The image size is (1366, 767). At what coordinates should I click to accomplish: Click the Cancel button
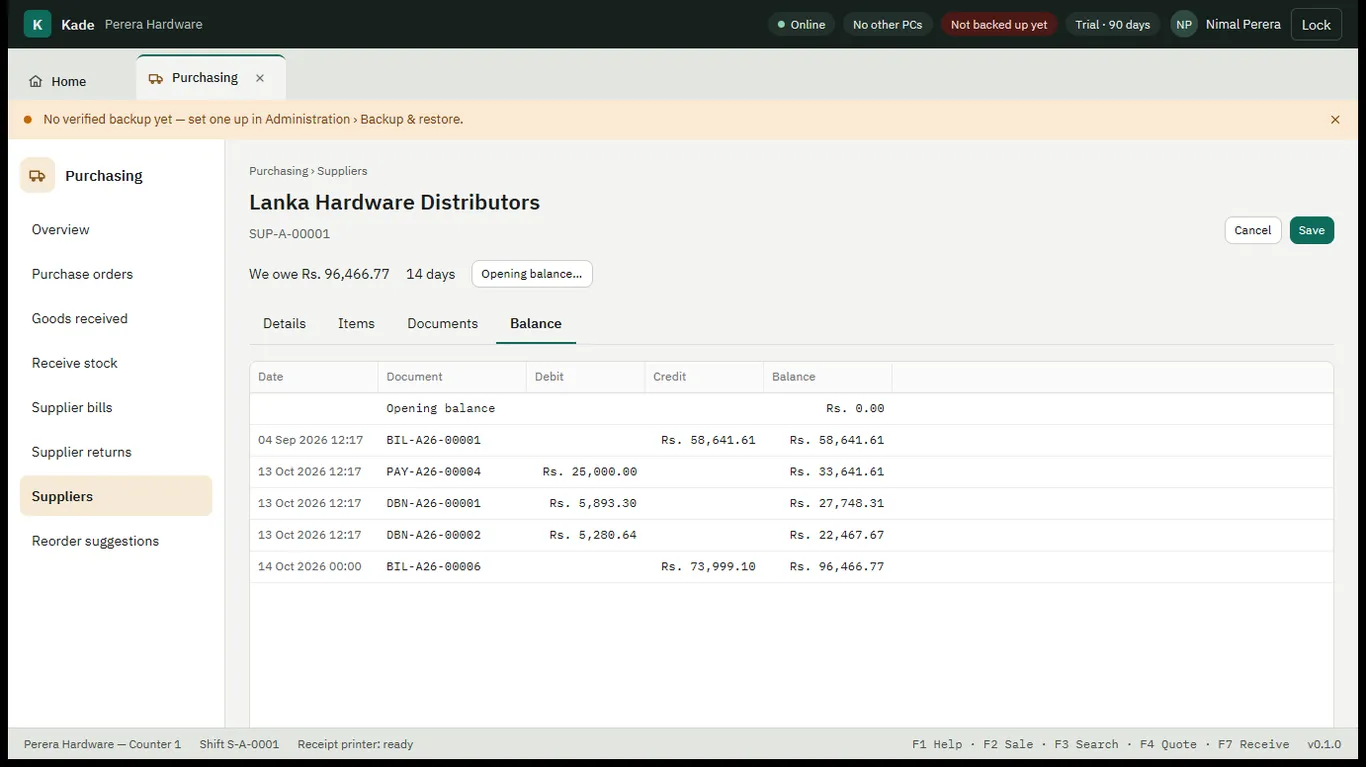[1253, 230]
